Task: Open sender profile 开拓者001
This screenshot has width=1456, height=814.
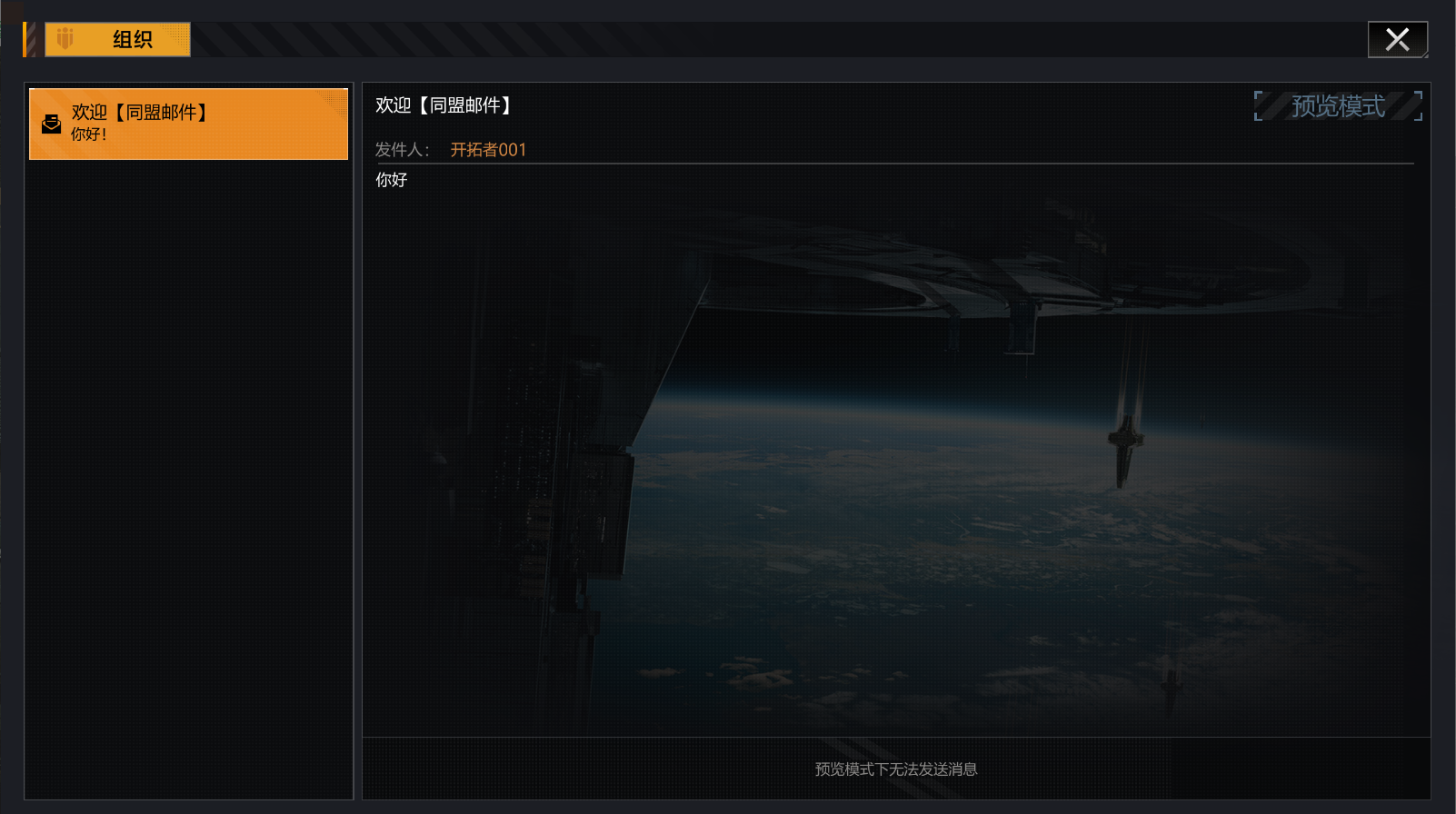Action: 488,150
